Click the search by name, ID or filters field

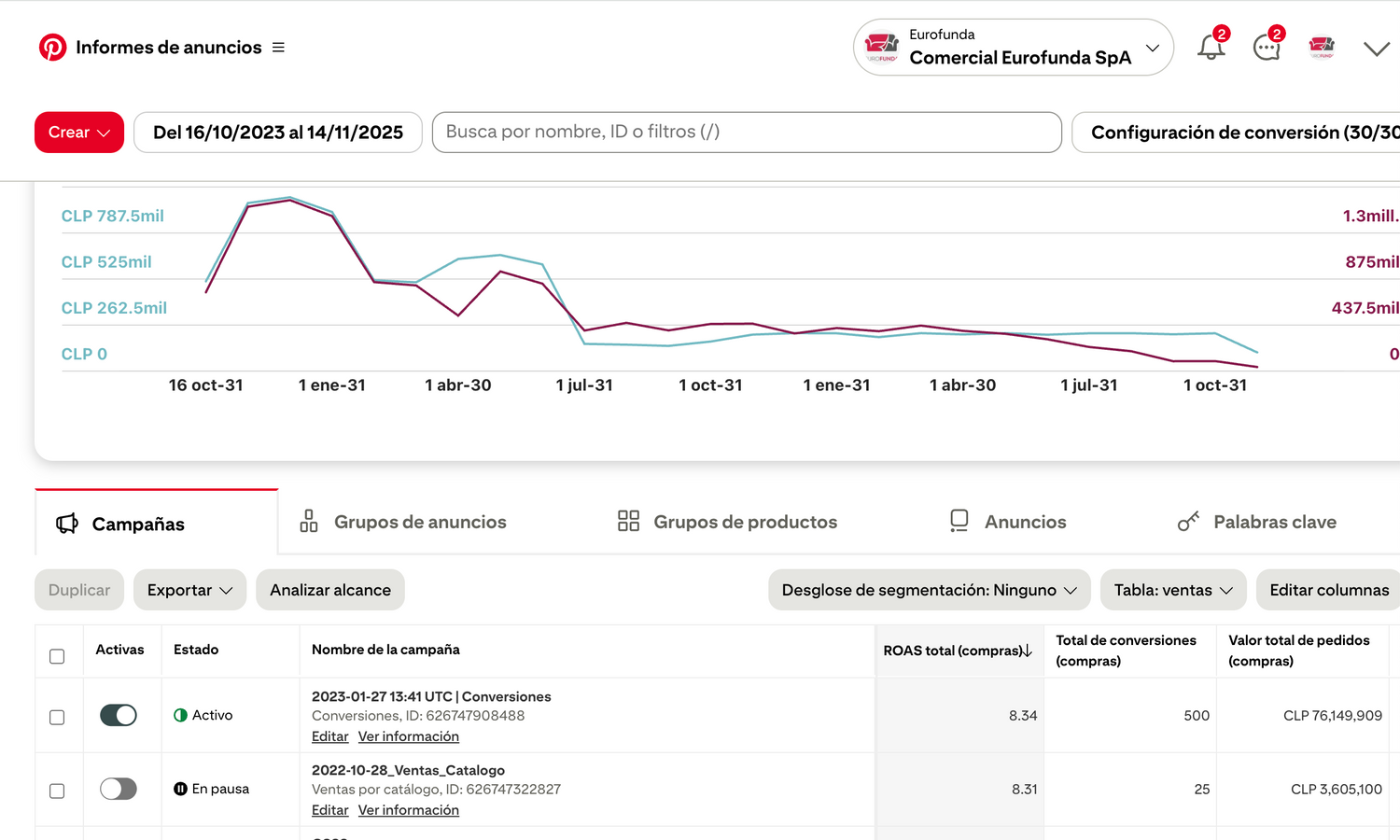point(747,133)
